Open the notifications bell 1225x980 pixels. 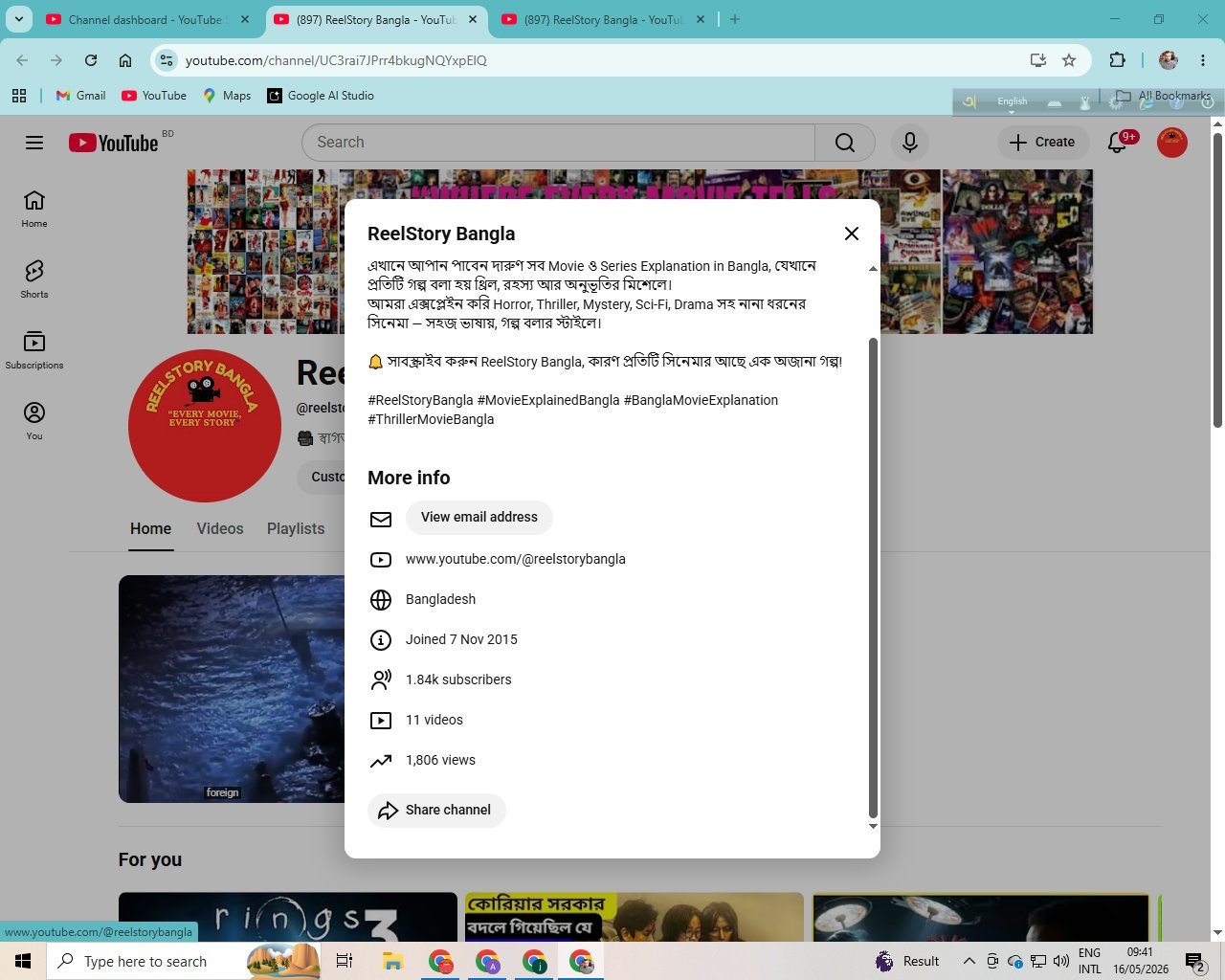(x=1117, y=143)
